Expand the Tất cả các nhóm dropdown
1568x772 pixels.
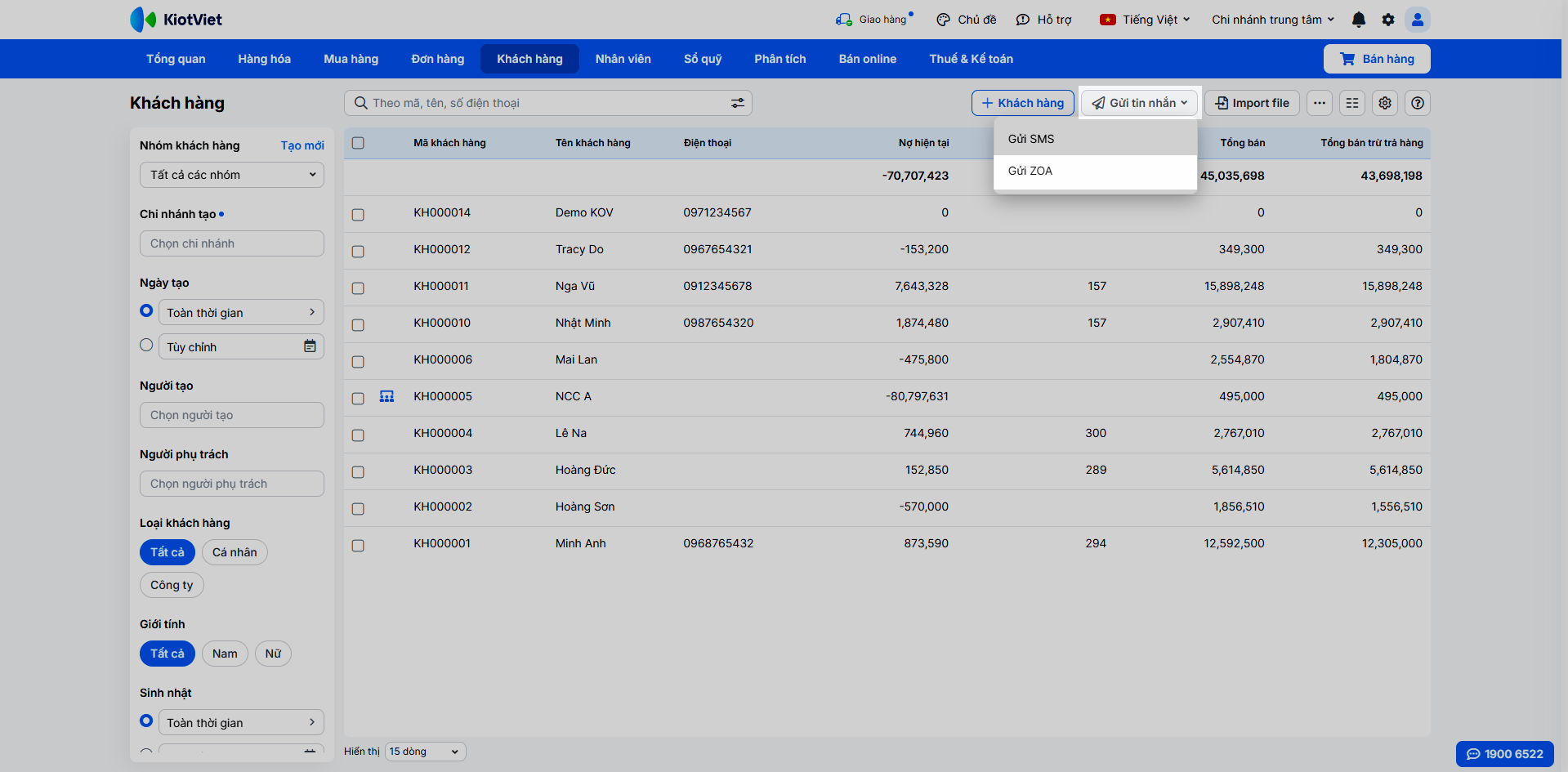point(232,175)
